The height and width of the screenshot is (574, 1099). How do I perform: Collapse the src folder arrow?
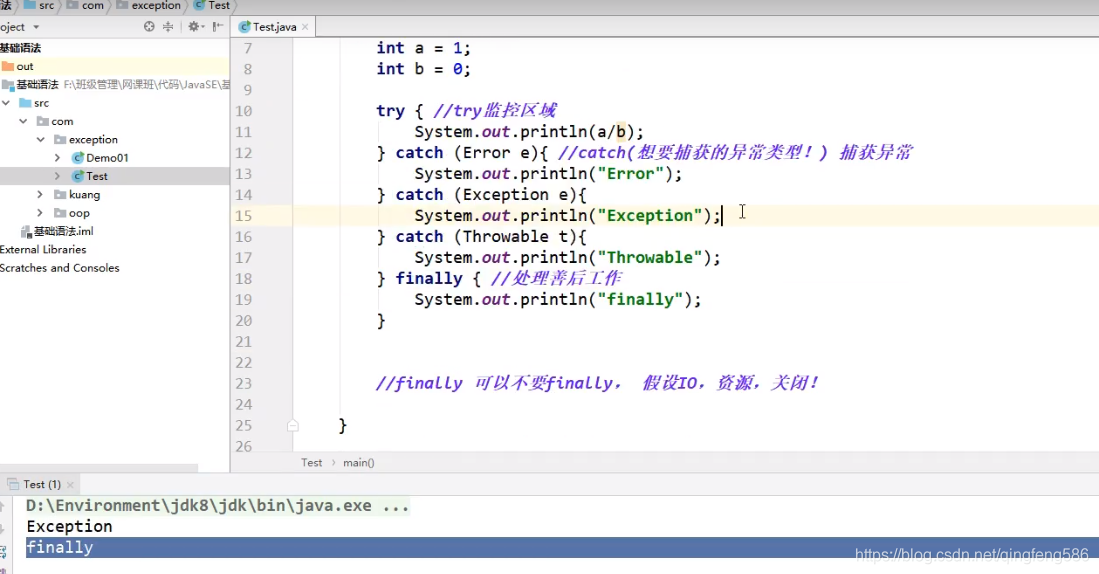click(6, 103)
